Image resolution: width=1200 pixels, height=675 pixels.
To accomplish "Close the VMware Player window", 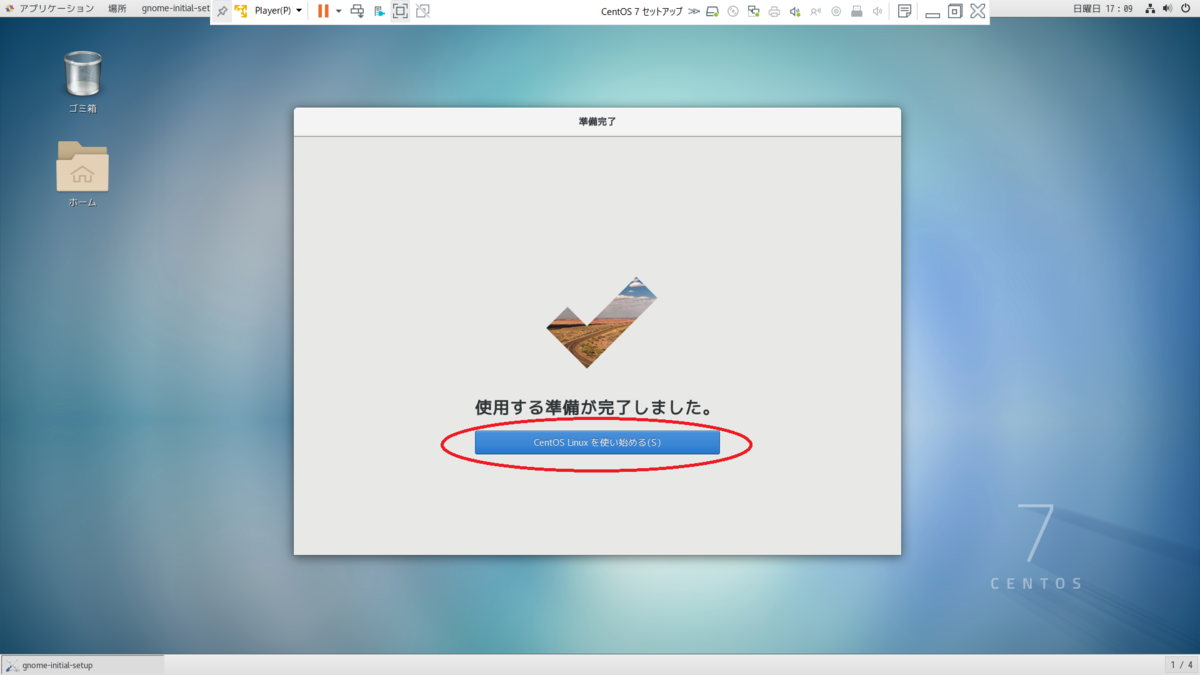I will 978,11.
